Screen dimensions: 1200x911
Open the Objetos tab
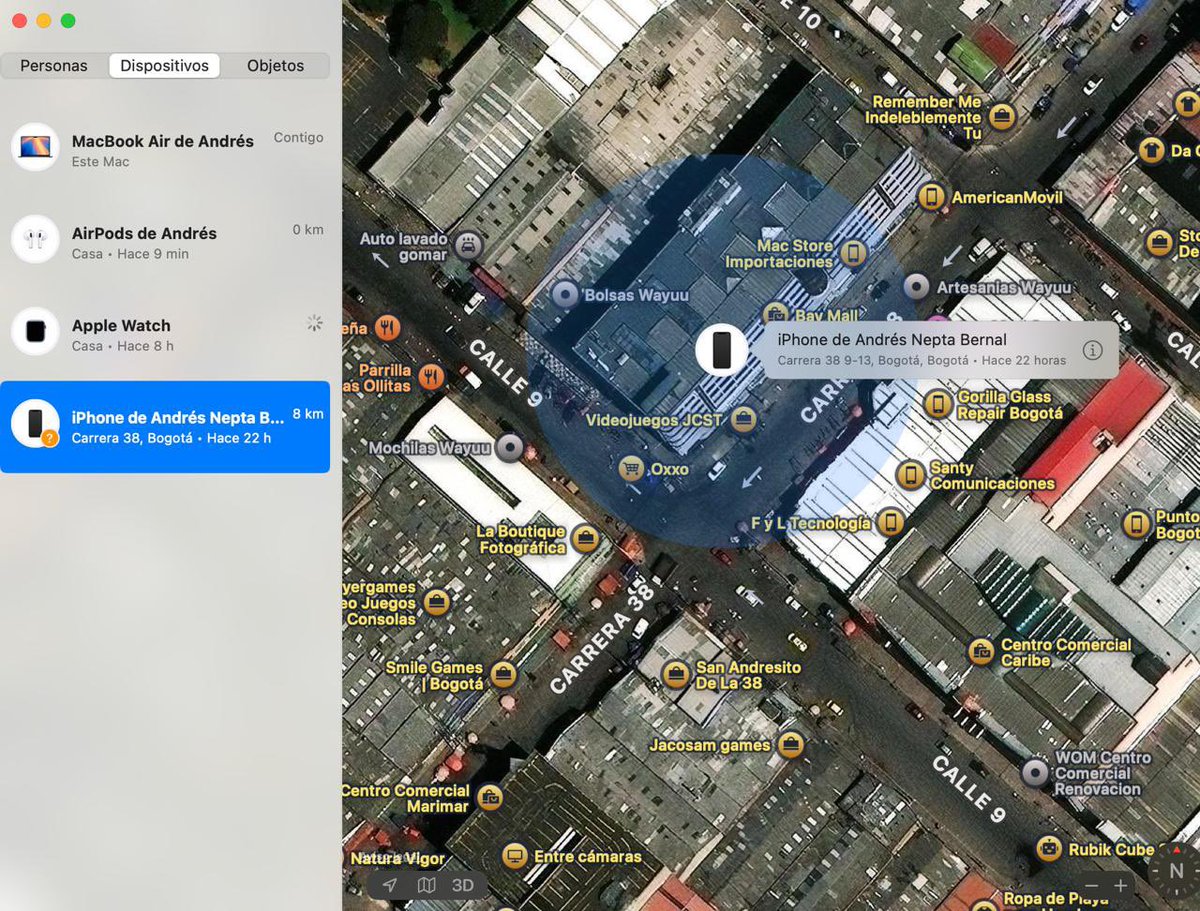coord(275,66)
